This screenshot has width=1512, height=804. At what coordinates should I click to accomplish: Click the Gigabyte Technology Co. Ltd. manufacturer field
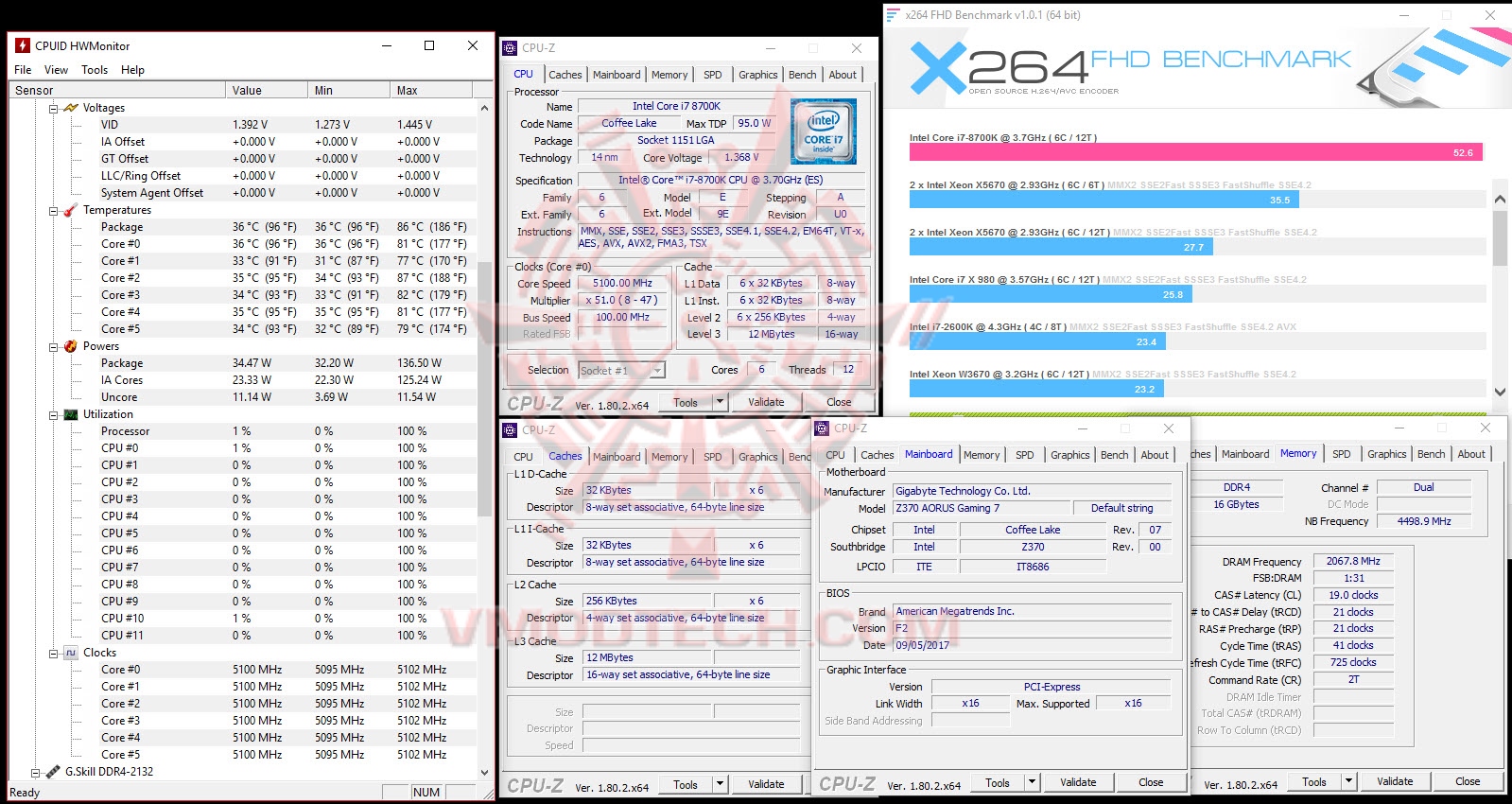[x=1033, y=492]
